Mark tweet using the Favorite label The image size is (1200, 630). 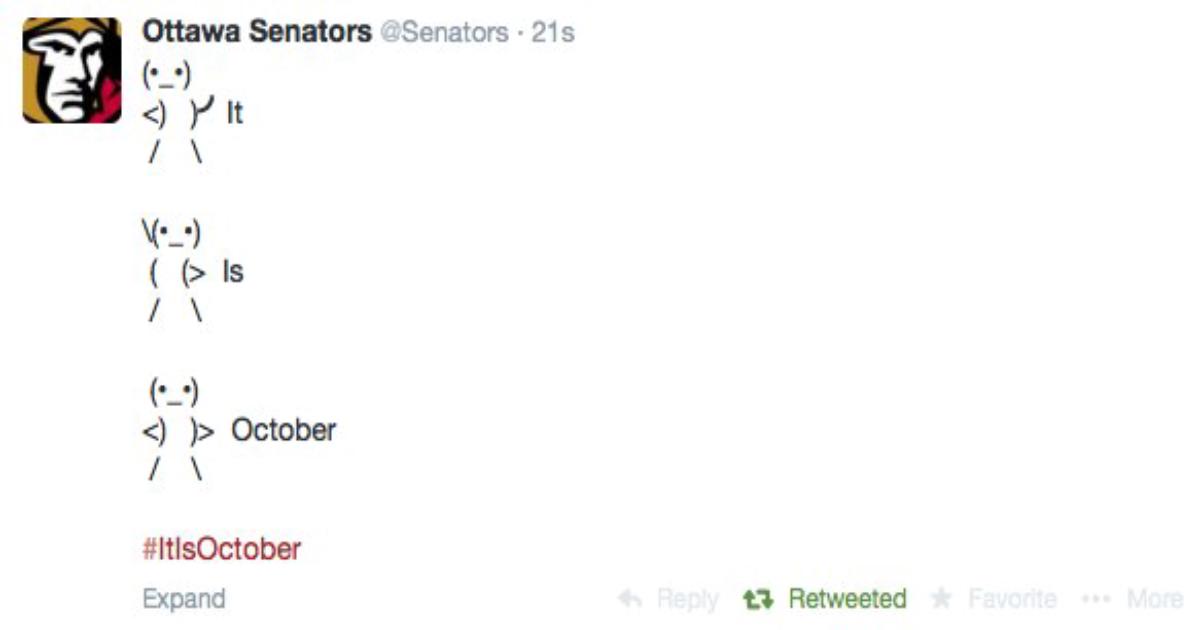(x=1012, y=599)
